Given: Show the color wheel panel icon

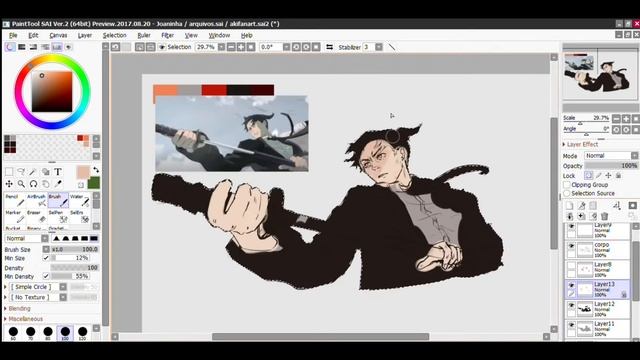Looking at the screenshot, I should click(10, 47).
